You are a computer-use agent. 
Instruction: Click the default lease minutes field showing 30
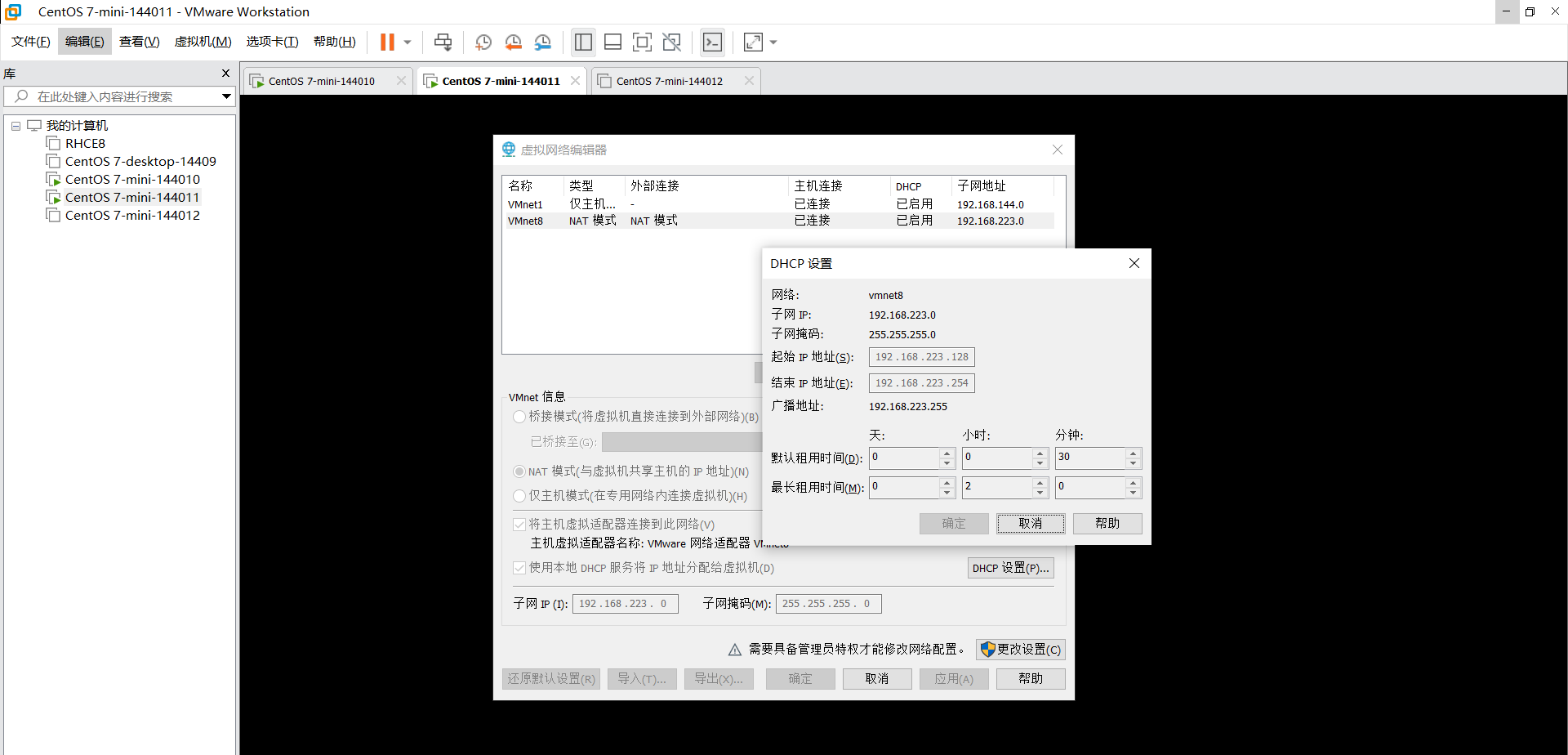point(1090,458)
